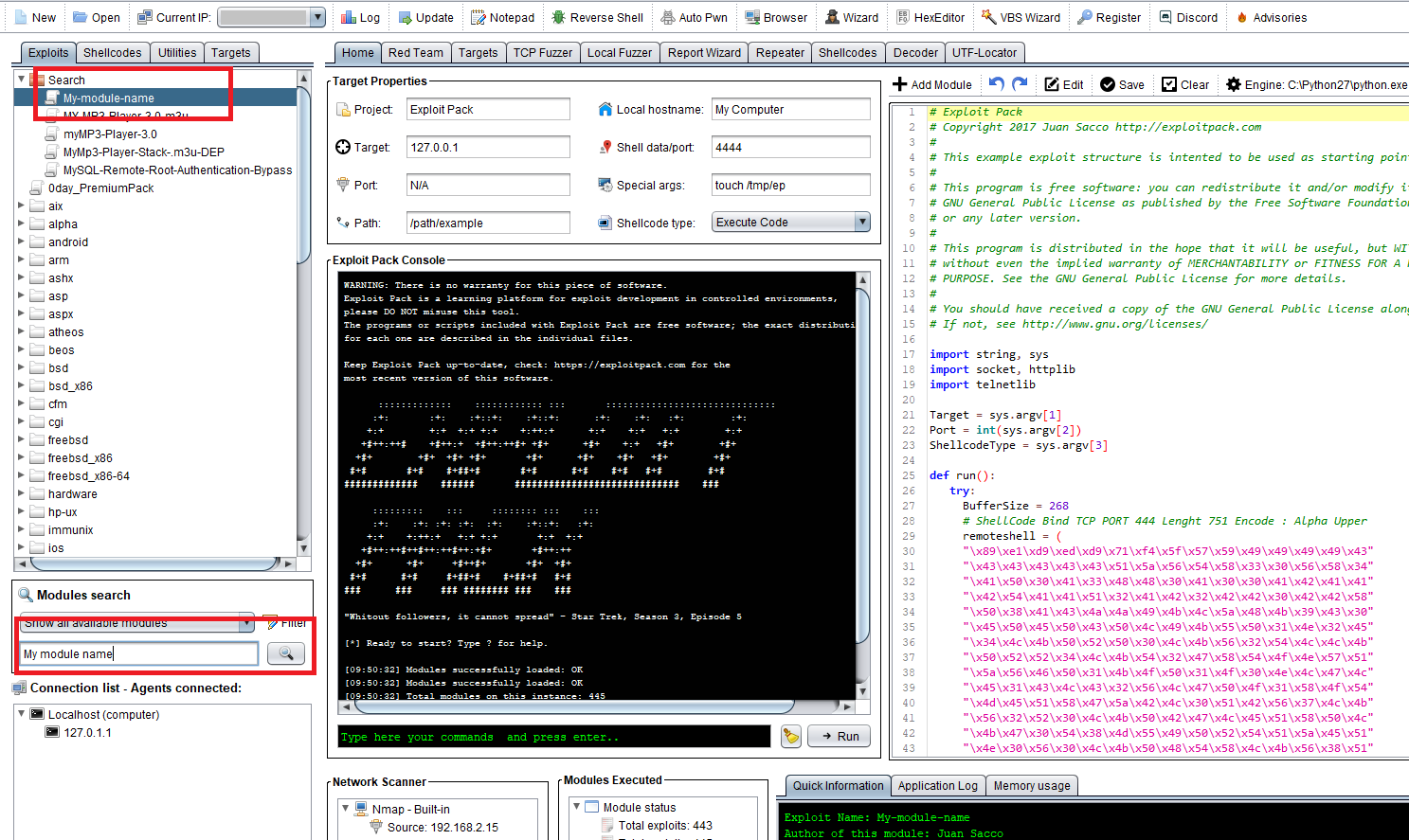The width and height of the screenshot is (1409, 840).
Task: Open the Show all available modules dropdown
Action: (x=246, y=622)
